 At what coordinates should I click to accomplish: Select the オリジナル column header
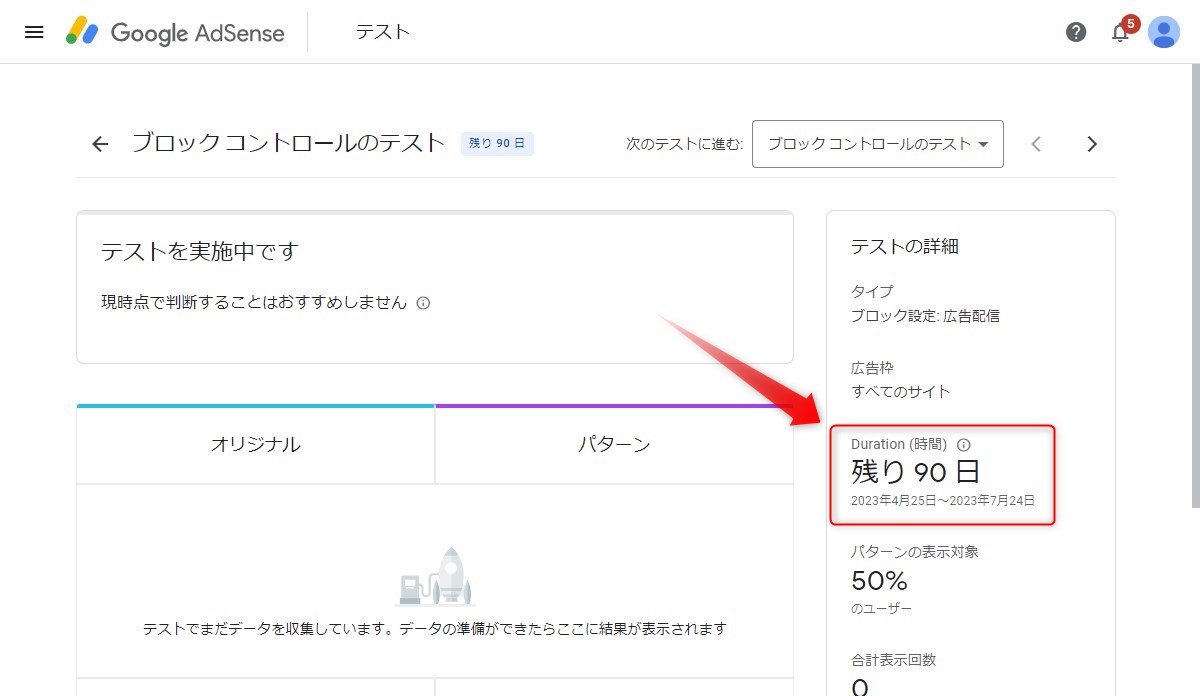tap(255, 445)
